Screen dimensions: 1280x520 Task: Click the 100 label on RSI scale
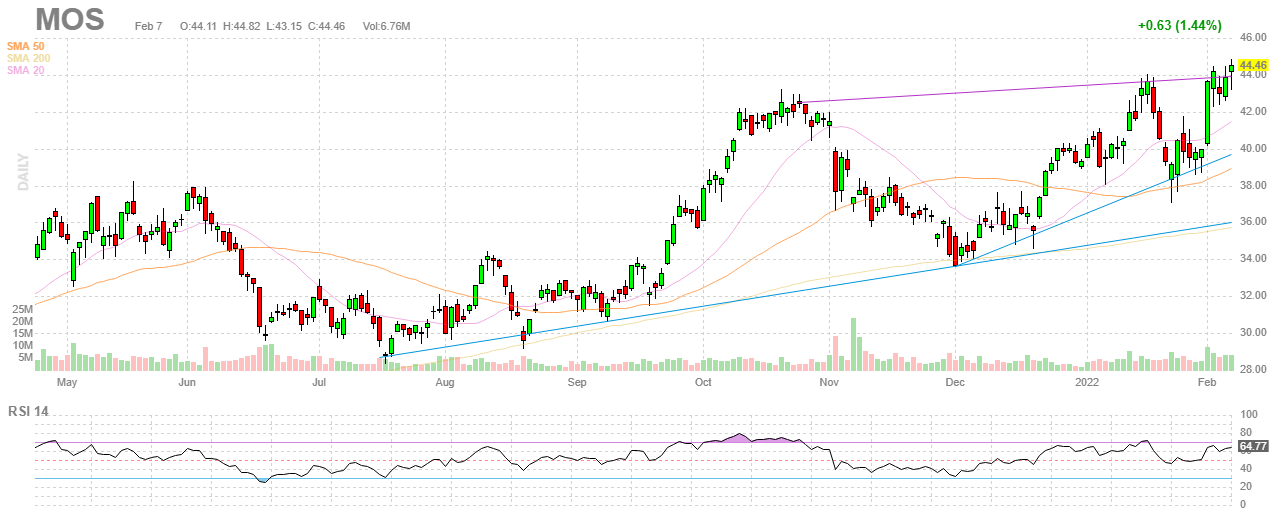1247,414
